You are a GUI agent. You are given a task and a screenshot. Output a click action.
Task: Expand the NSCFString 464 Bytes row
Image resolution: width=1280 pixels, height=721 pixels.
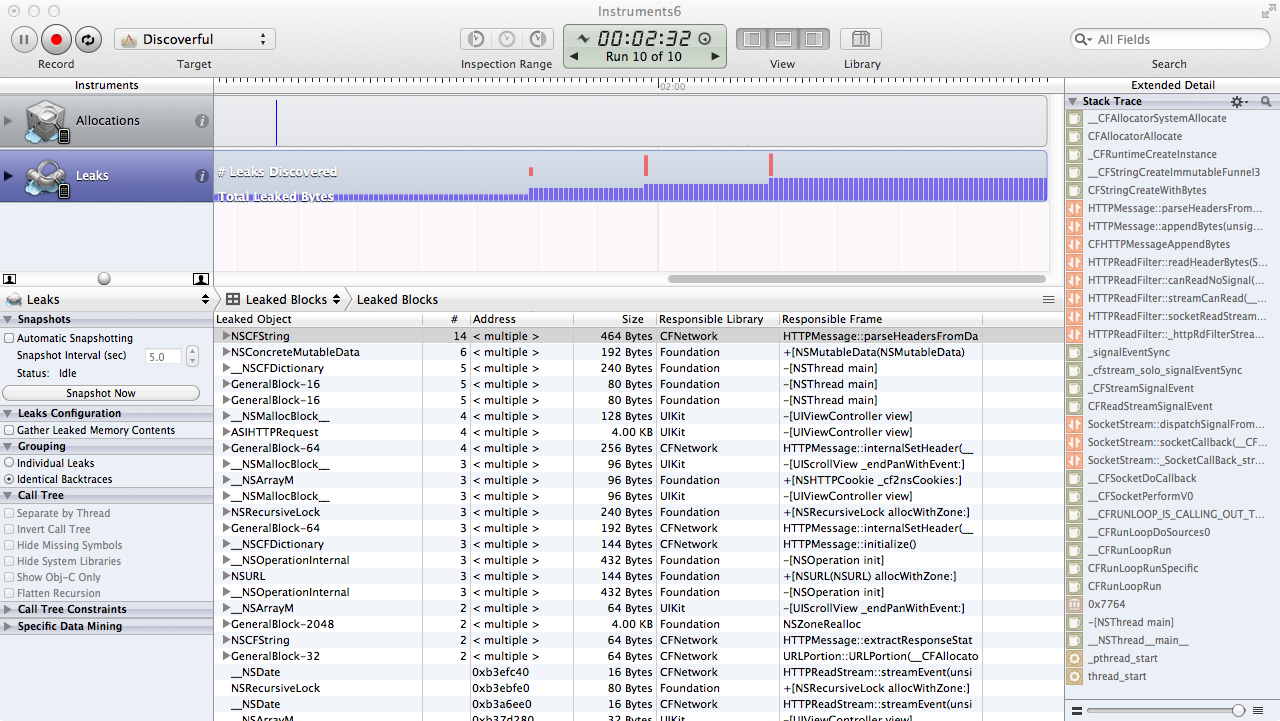(x=226, y=336)
